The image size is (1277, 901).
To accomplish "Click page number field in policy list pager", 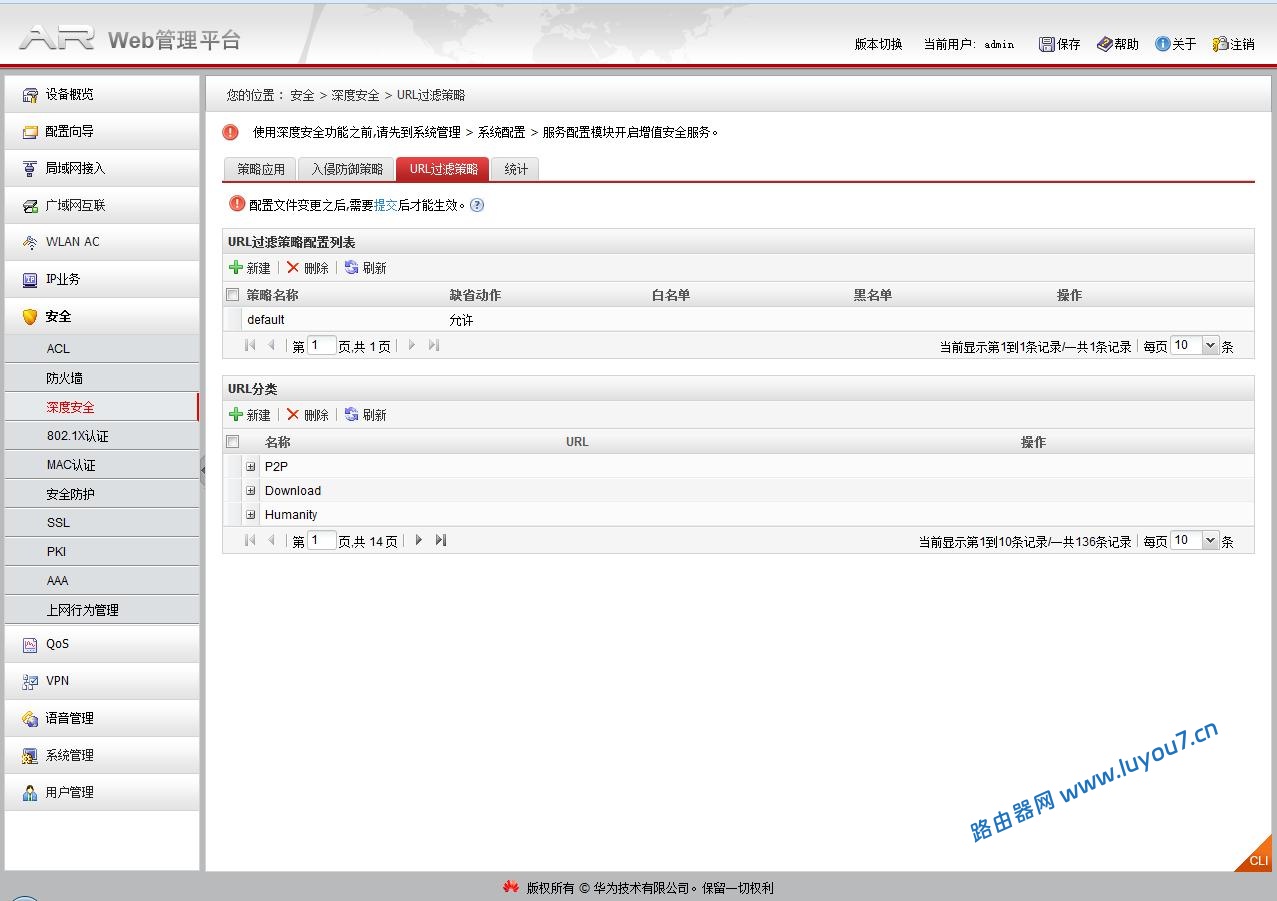I will point(322,345).
